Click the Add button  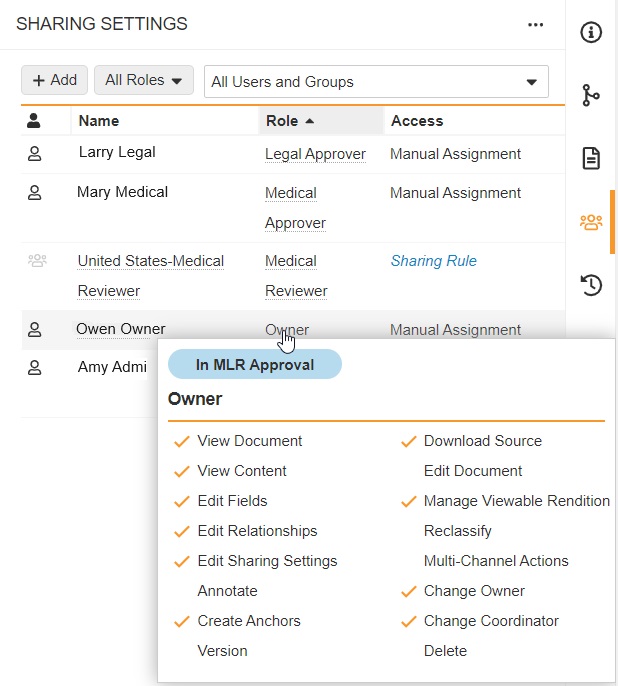point(55,80)
